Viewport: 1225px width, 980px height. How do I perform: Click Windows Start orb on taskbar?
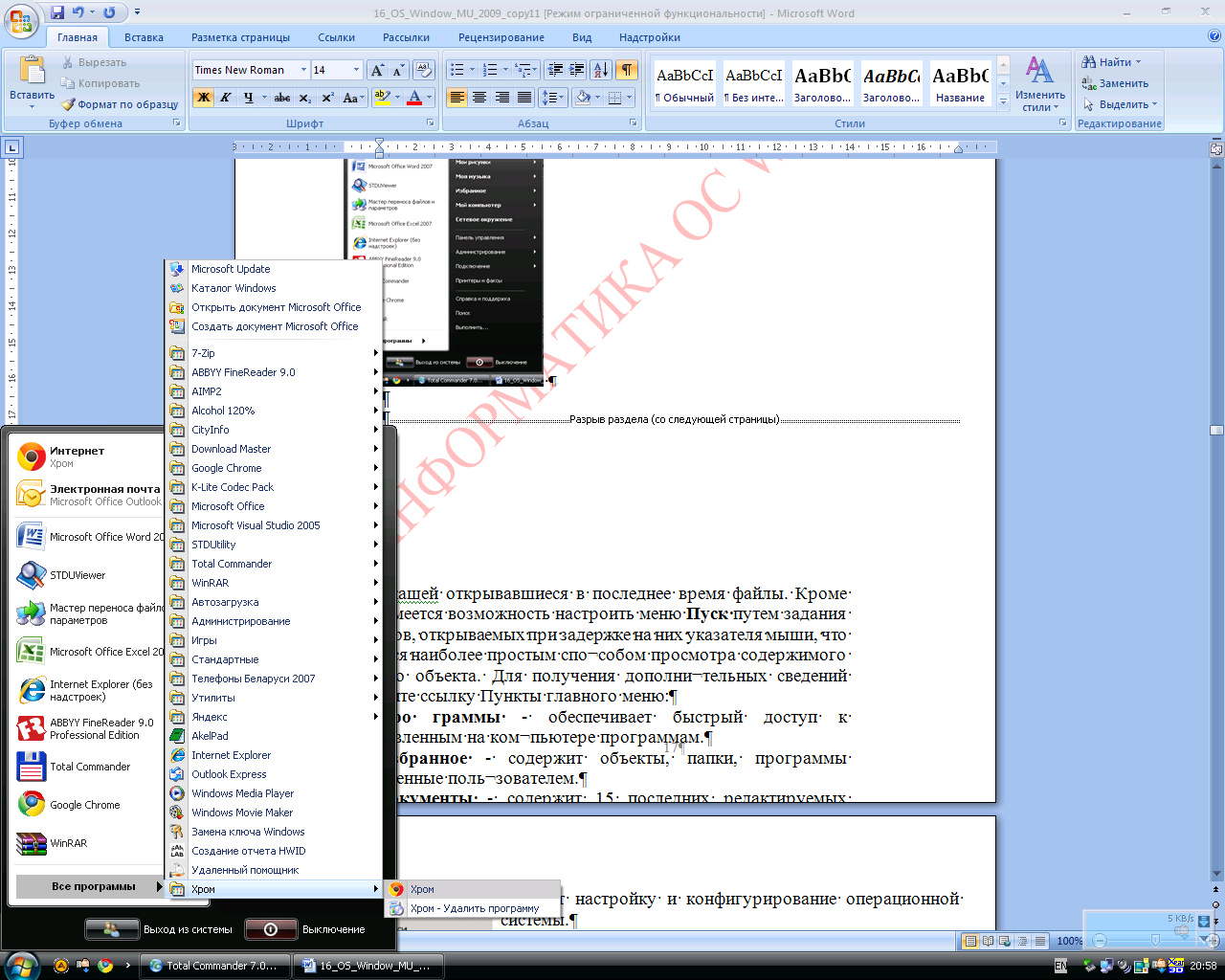pos(21,965)
